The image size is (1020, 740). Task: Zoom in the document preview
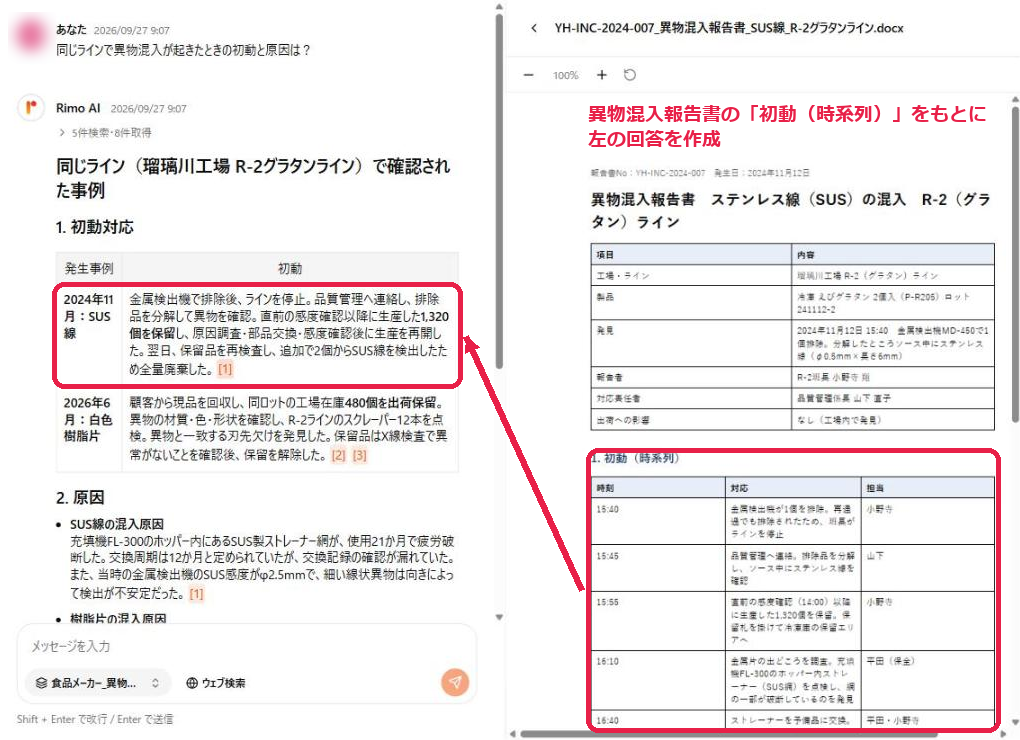pyautogui.click(x=602, y=75)
